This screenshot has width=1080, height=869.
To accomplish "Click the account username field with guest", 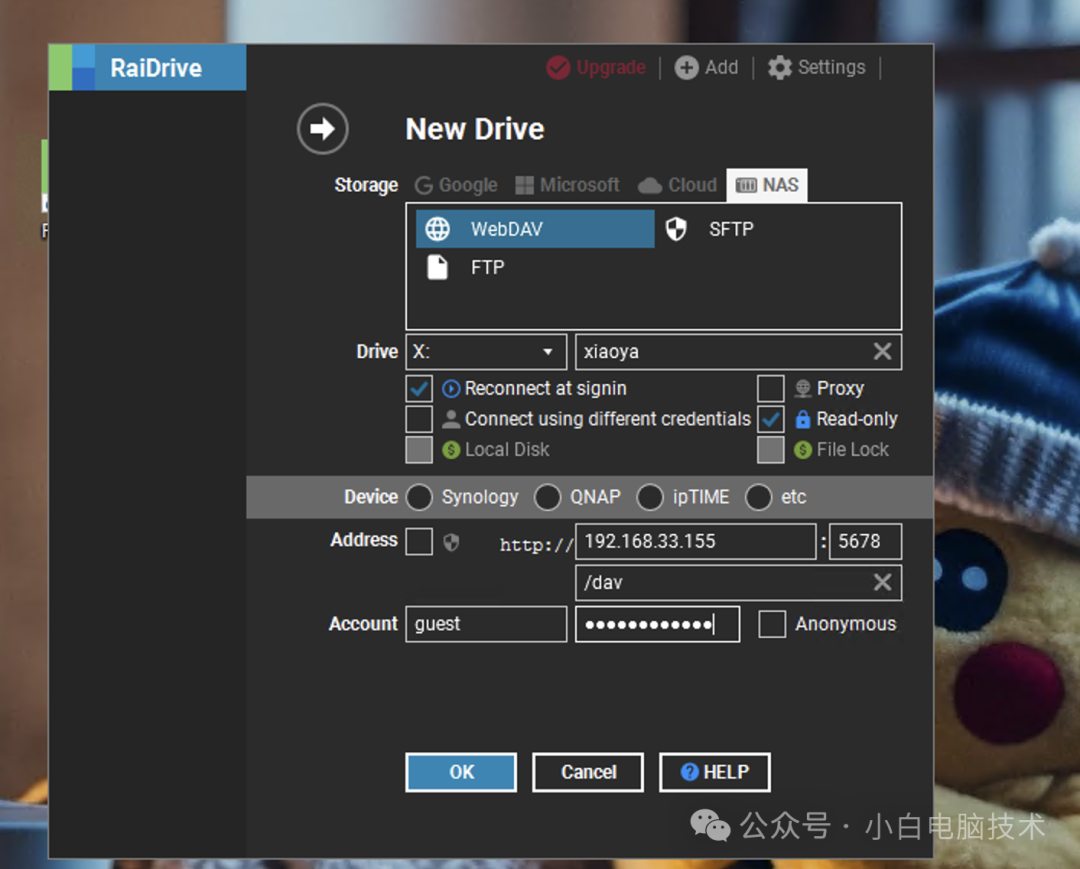I will pyautogui.click(x=486, y=624).
